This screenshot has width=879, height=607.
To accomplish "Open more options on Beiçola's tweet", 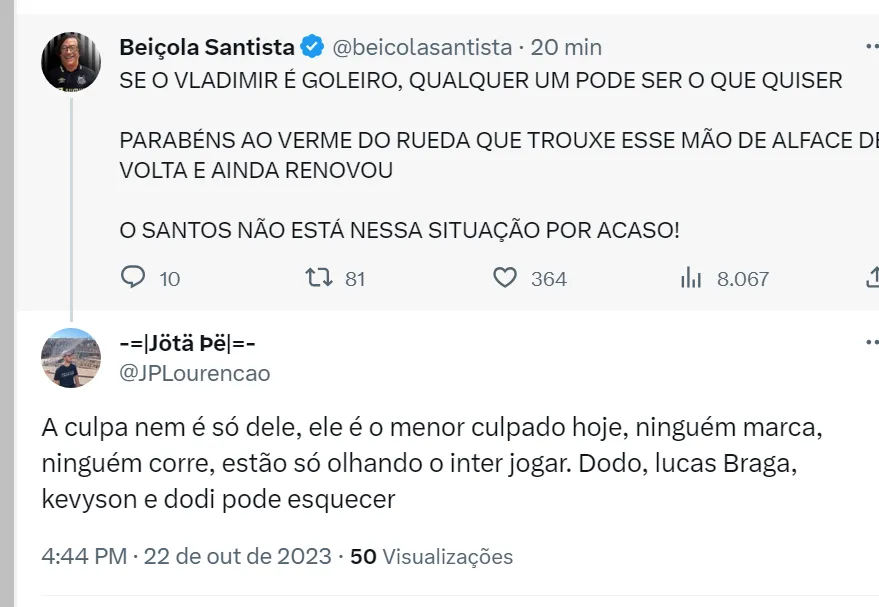I will (x=870, y=47).
